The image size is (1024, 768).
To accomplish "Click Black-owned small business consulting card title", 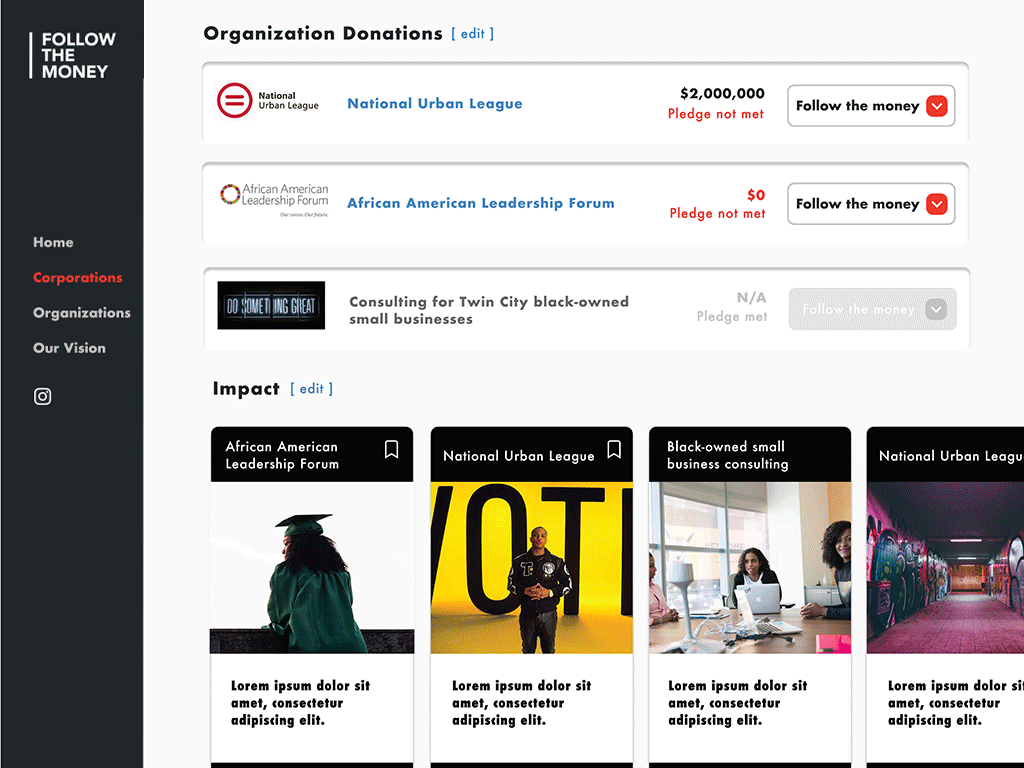I will pyautogui.click(x=728, y=455).
